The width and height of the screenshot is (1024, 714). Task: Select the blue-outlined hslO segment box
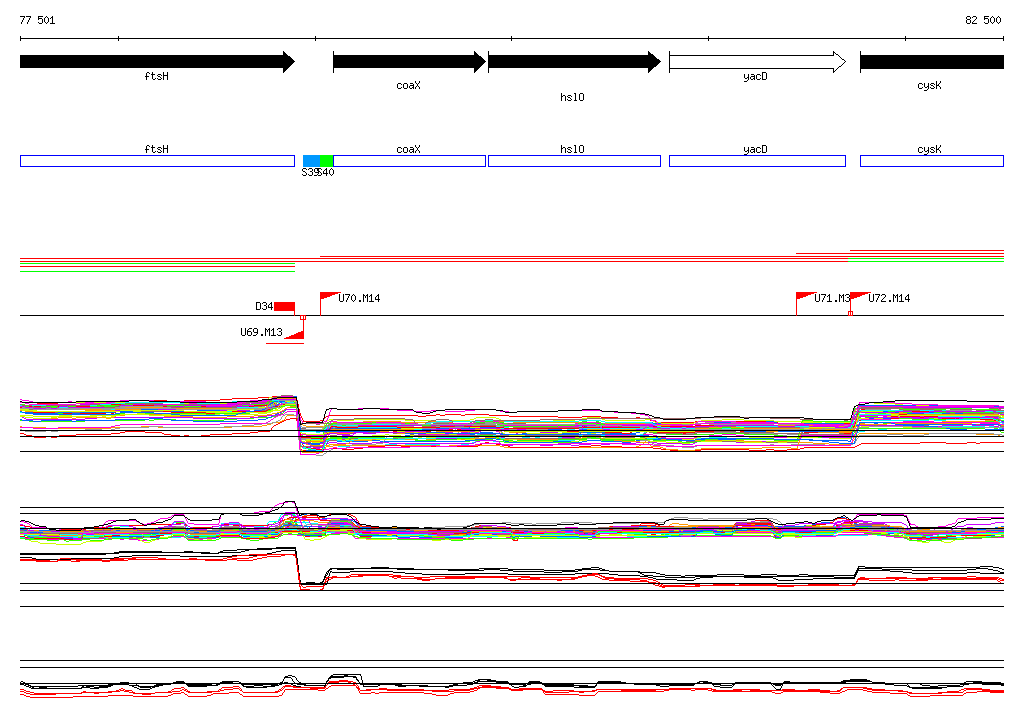574,161
